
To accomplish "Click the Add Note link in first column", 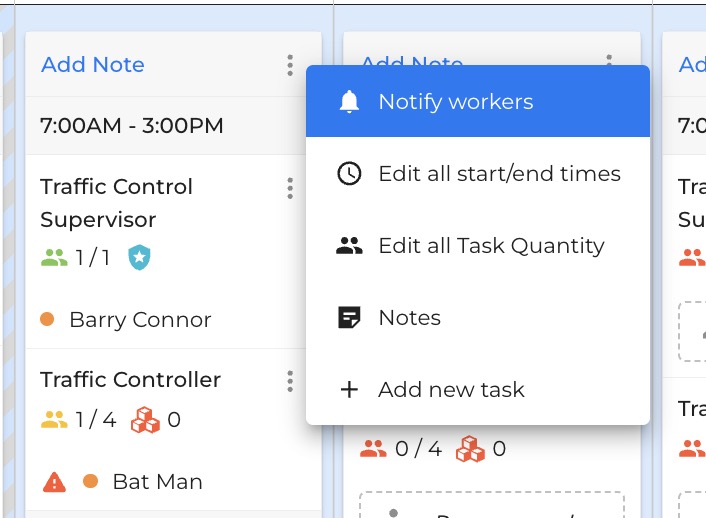I will point(92,65).
